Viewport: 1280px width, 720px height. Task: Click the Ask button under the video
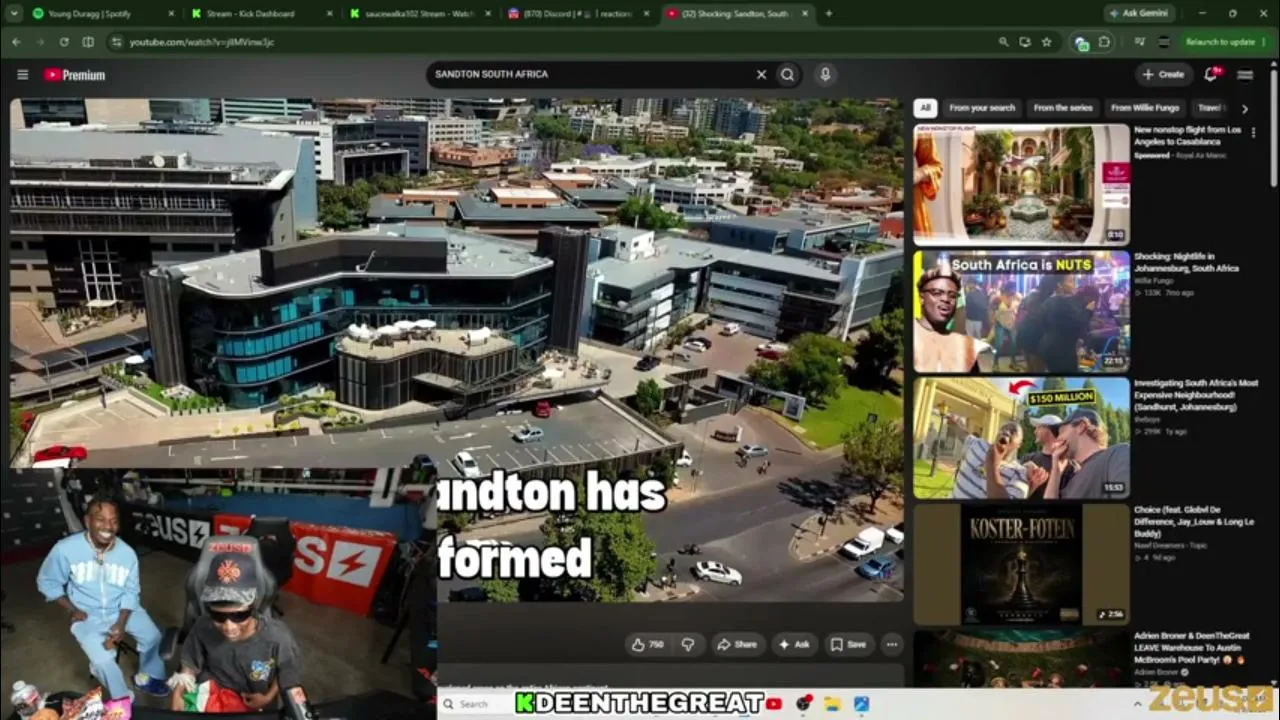pyautogui.click(x=794, y=645)
